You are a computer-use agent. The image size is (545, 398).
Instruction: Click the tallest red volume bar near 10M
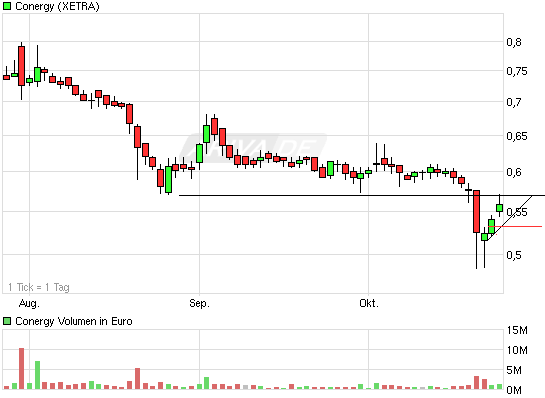tap(22, 368)
